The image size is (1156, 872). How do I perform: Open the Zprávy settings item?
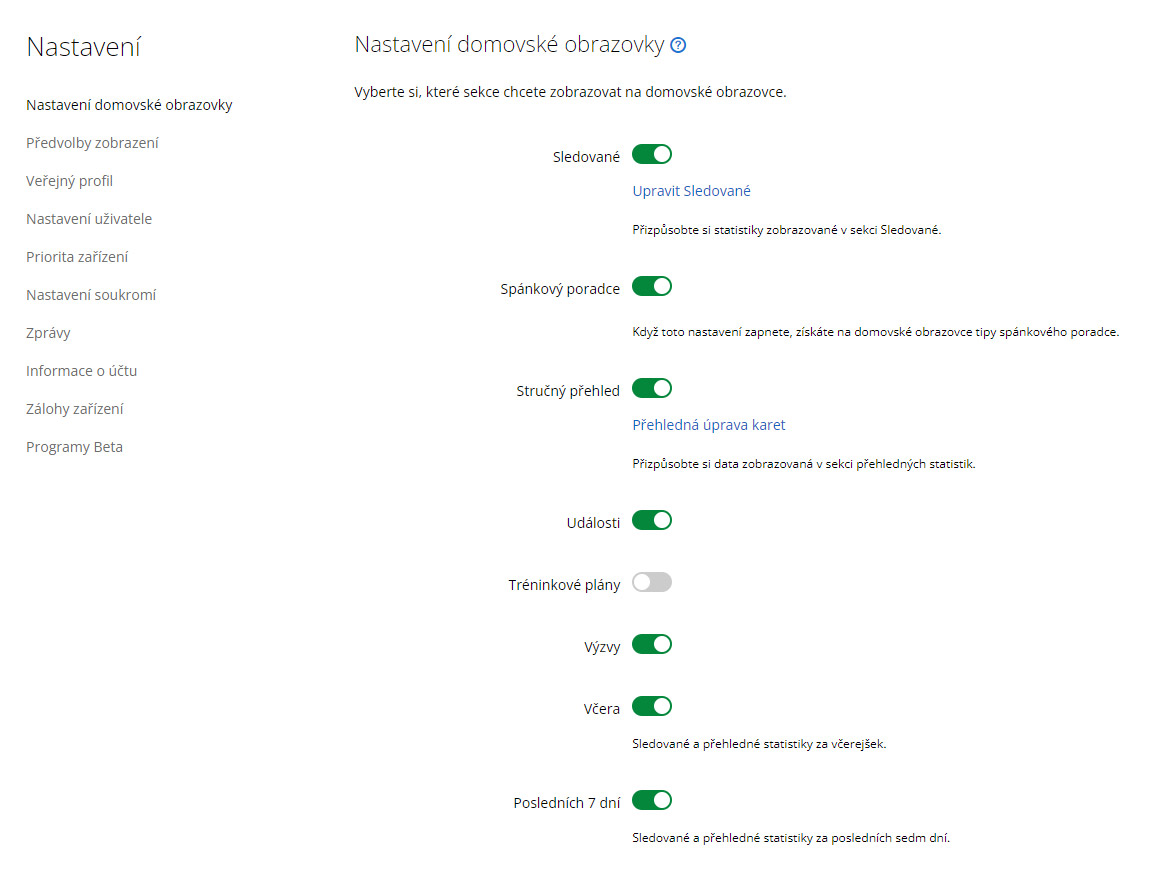coord(48,332)
